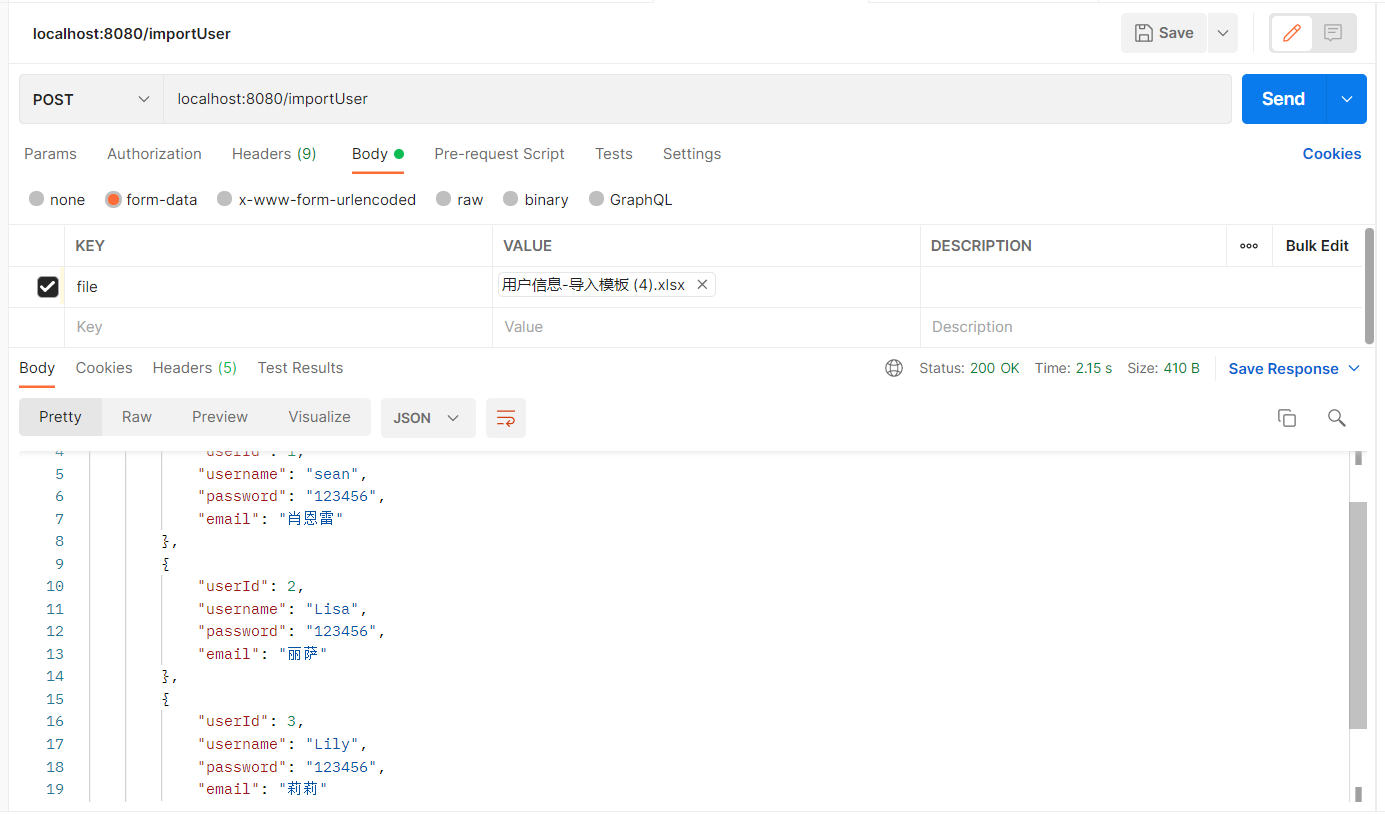Select the form-data radio button
1385x814 pixels.
pos(113,199)
